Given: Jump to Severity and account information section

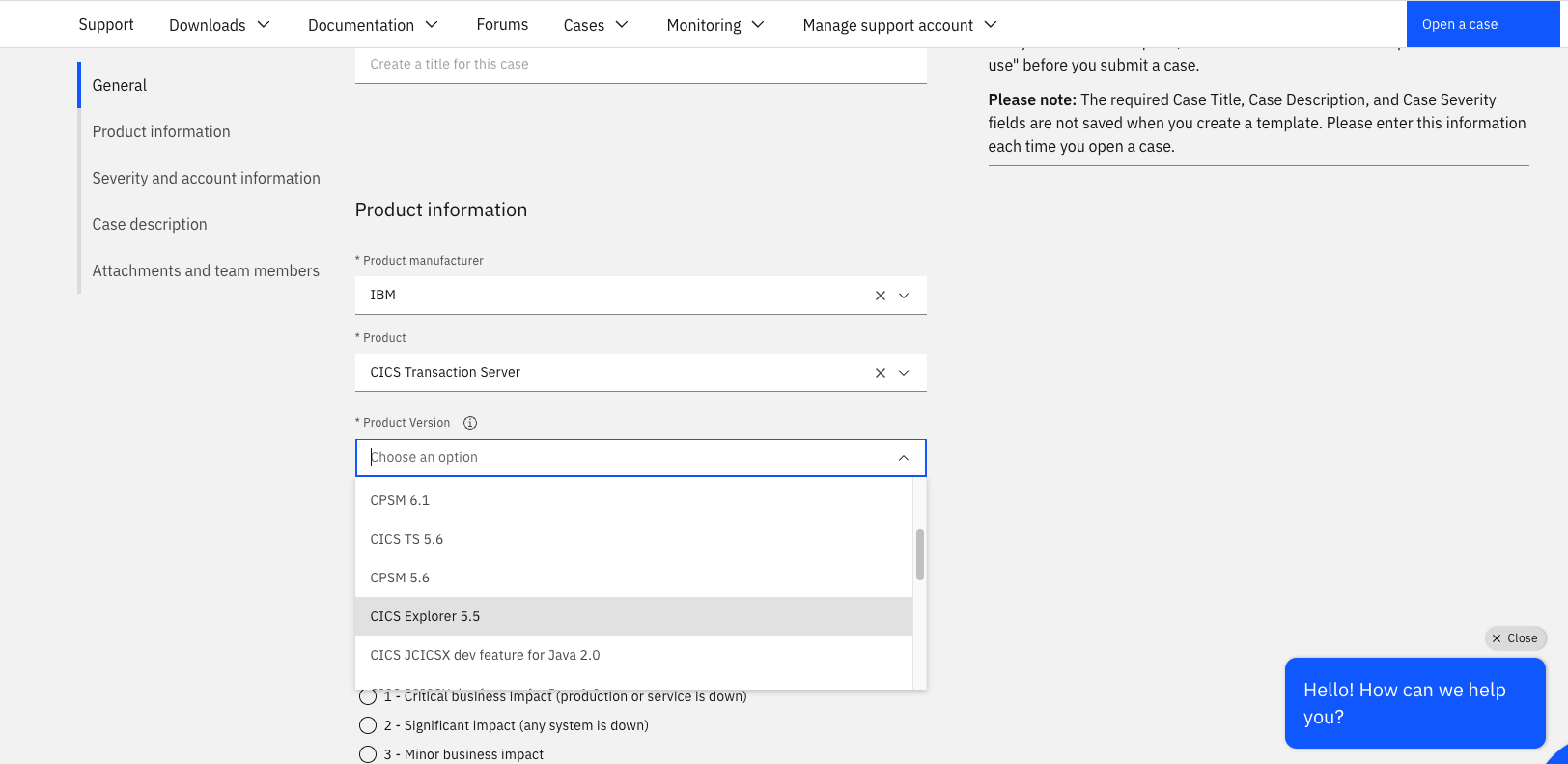Looking at the screenshot, I should pos(206,178).
